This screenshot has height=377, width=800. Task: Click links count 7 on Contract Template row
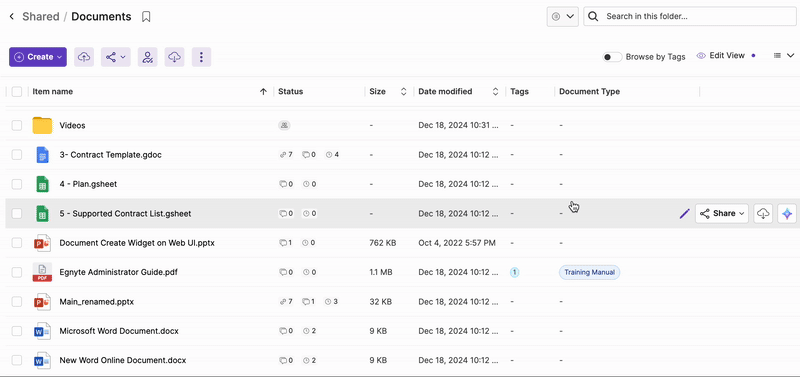tap(286, 155)
